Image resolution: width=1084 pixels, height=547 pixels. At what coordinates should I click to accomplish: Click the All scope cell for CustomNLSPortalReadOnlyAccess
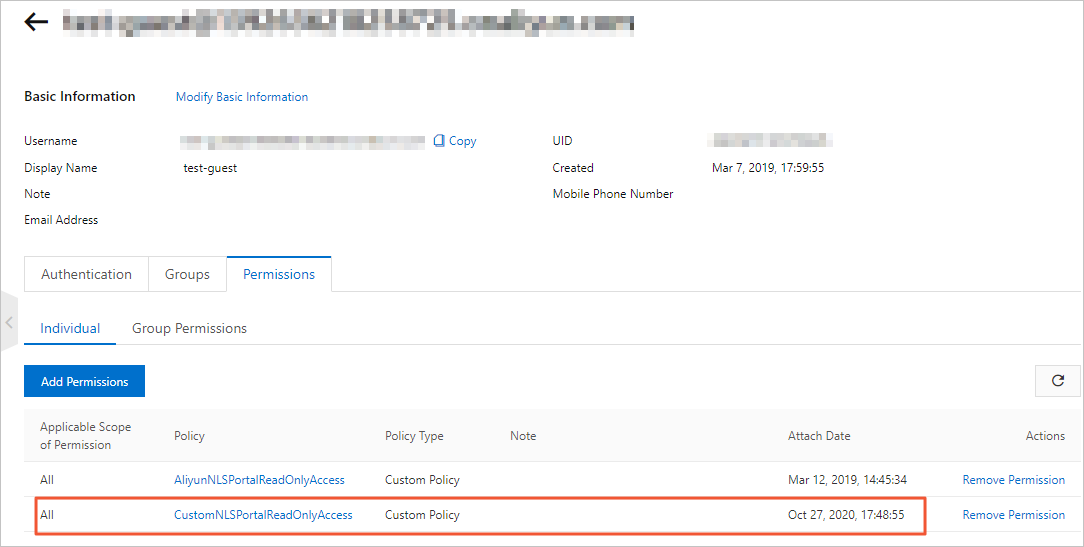tap(47, 514)
